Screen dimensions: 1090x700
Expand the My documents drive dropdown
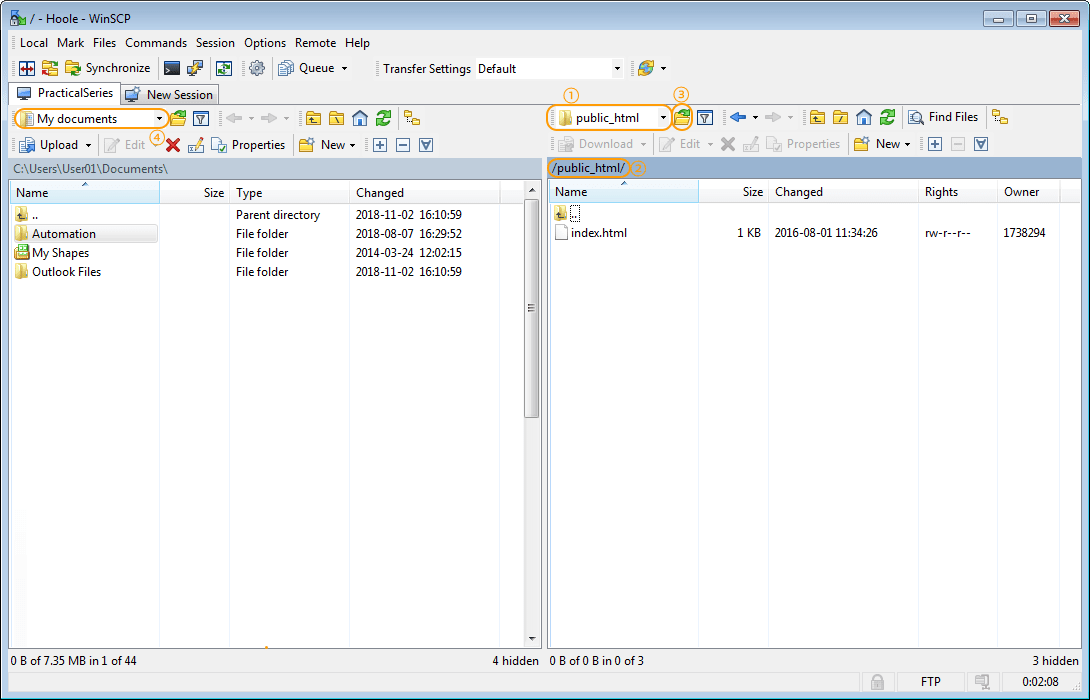point(159,119)
